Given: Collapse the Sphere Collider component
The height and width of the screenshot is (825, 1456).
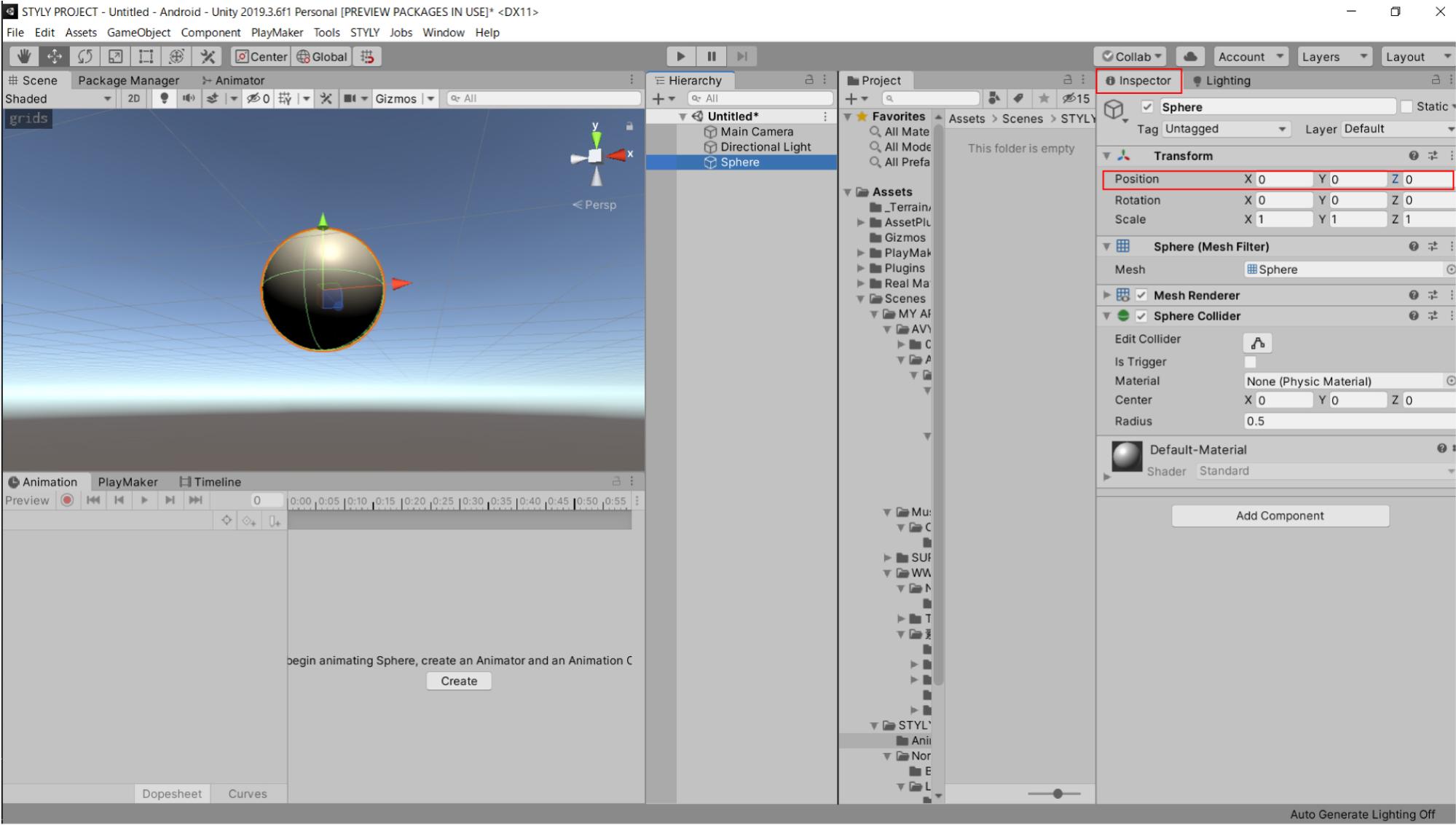Looking at the screenshot, I should coord(1106,316).
